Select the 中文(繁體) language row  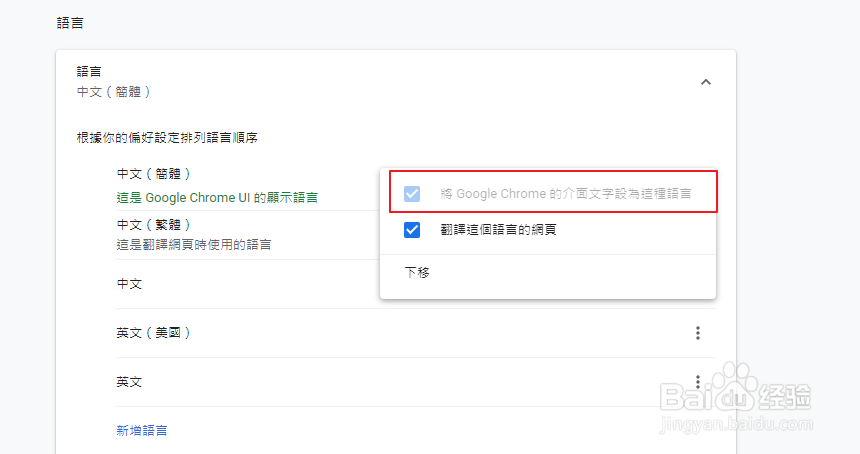[248, 235]
